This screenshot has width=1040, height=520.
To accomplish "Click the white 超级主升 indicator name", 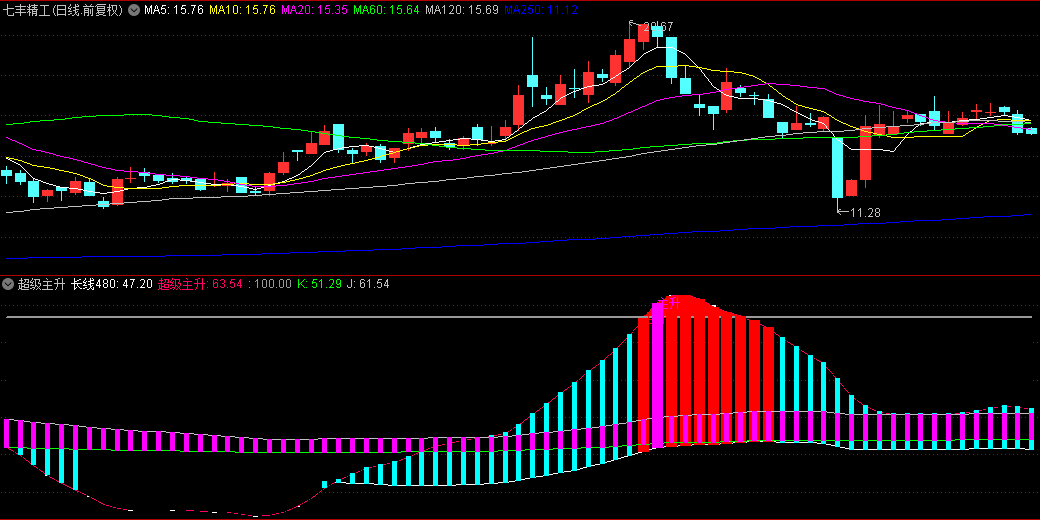I will pos(41,284).
